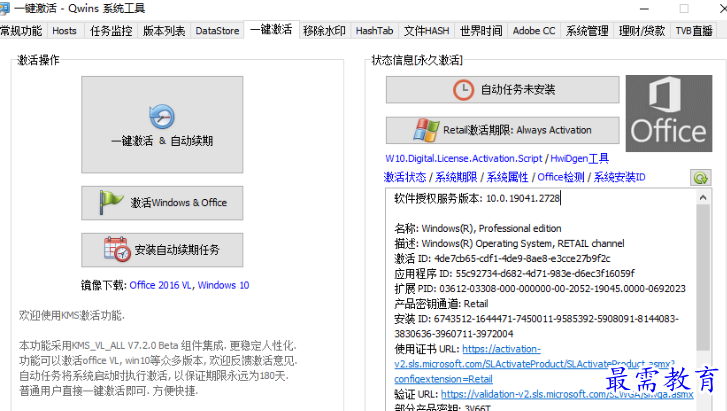Click the scrollbar up arrow in info box

coord(703,198)
